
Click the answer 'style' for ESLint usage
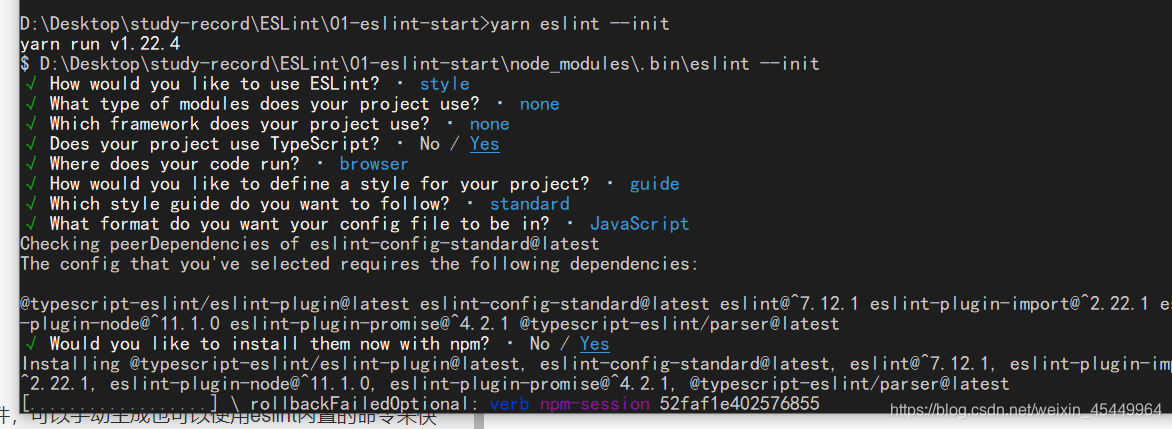coord(445,84)
